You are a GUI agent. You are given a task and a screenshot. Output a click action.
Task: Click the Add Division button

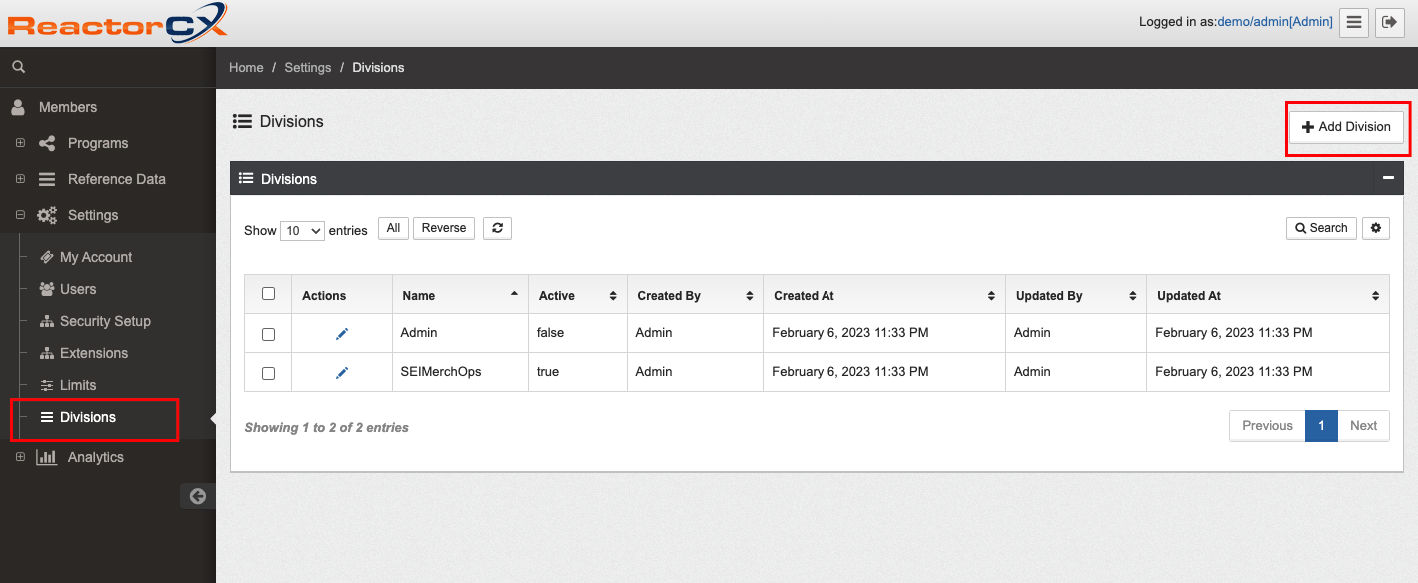[x=1346, y=127]
